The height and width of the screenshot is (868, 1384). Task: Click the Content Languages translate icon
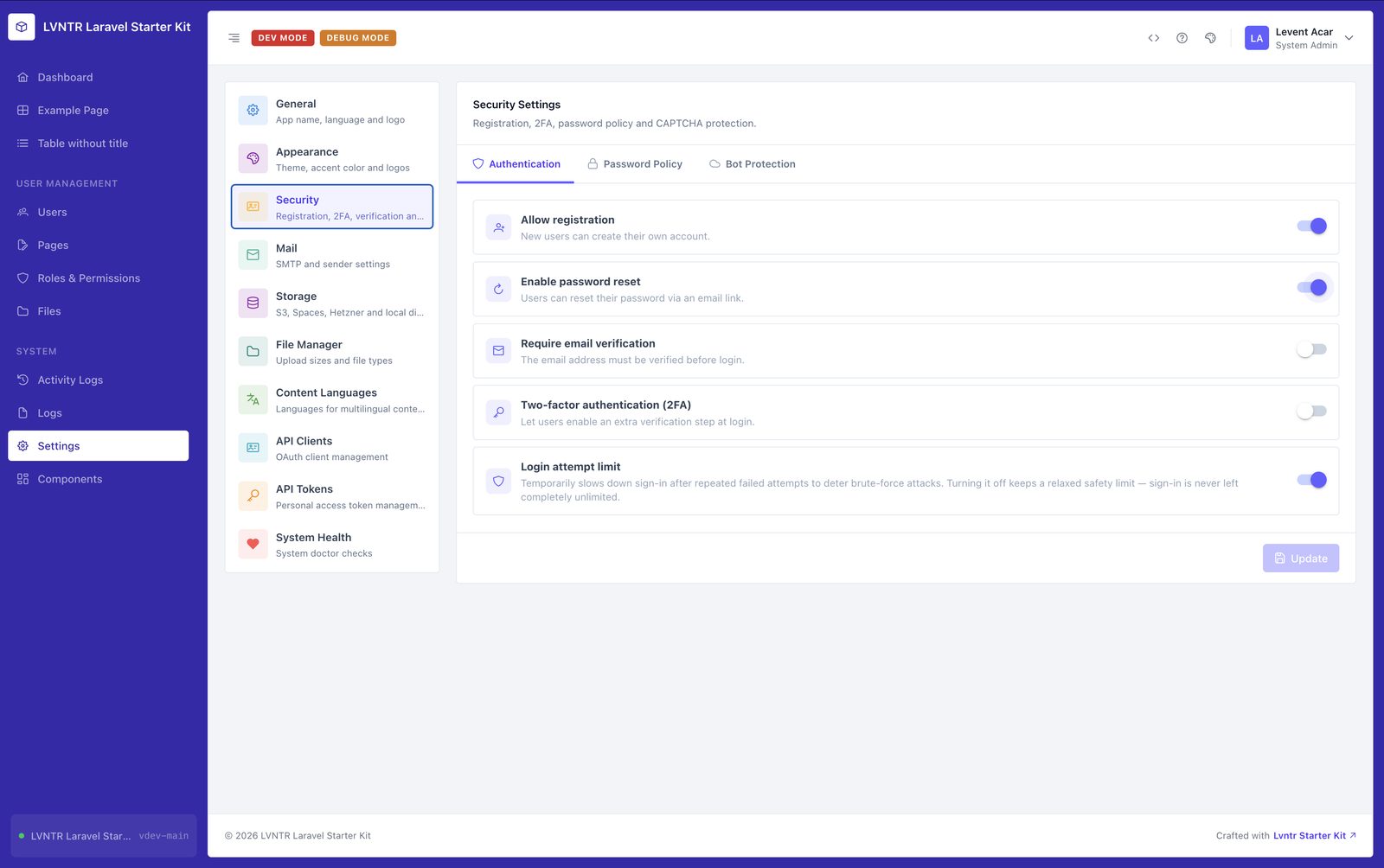coord(253,399)
